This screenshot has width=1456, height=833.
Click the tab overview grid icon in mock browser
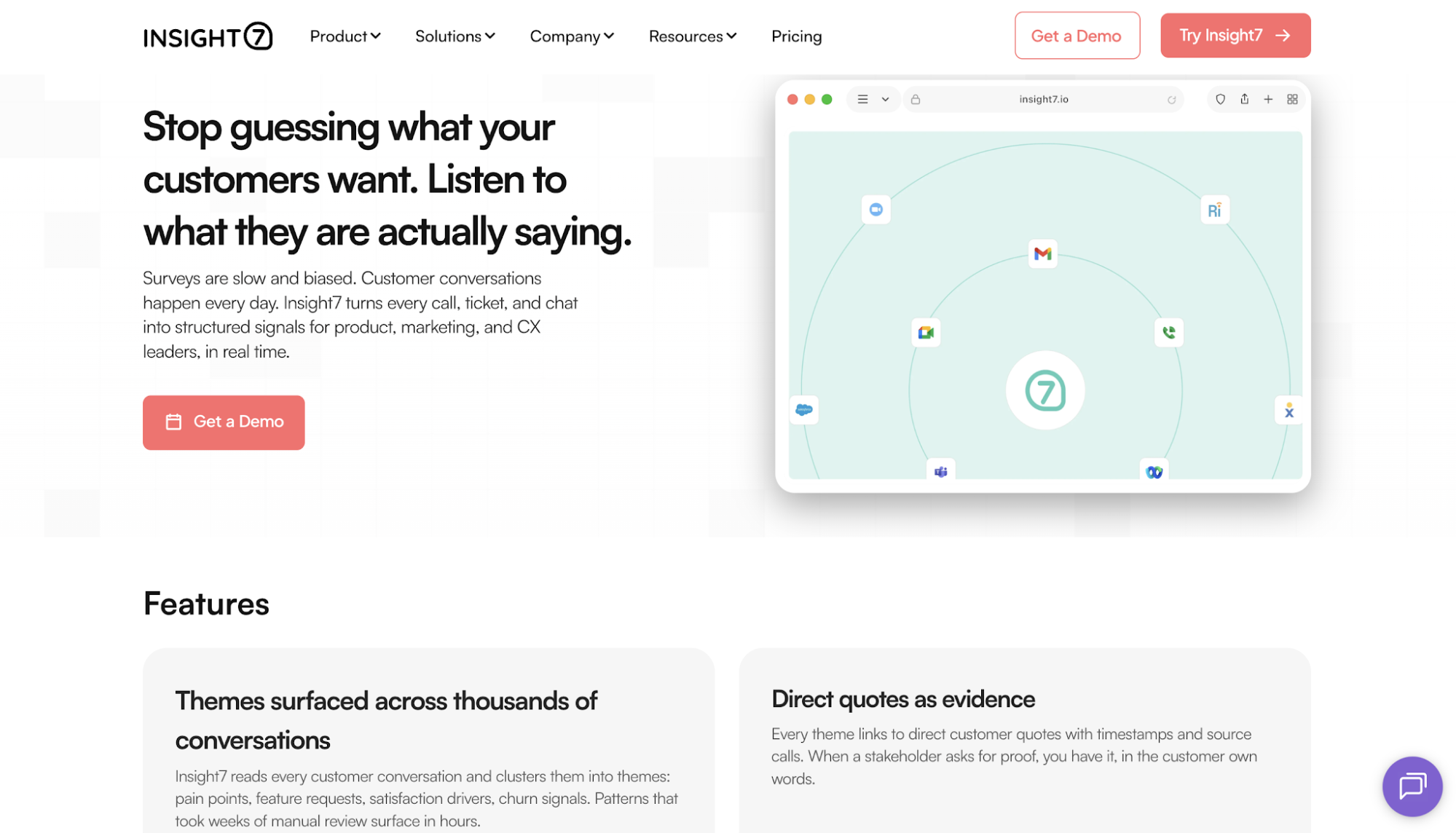tap(1292, 100)
